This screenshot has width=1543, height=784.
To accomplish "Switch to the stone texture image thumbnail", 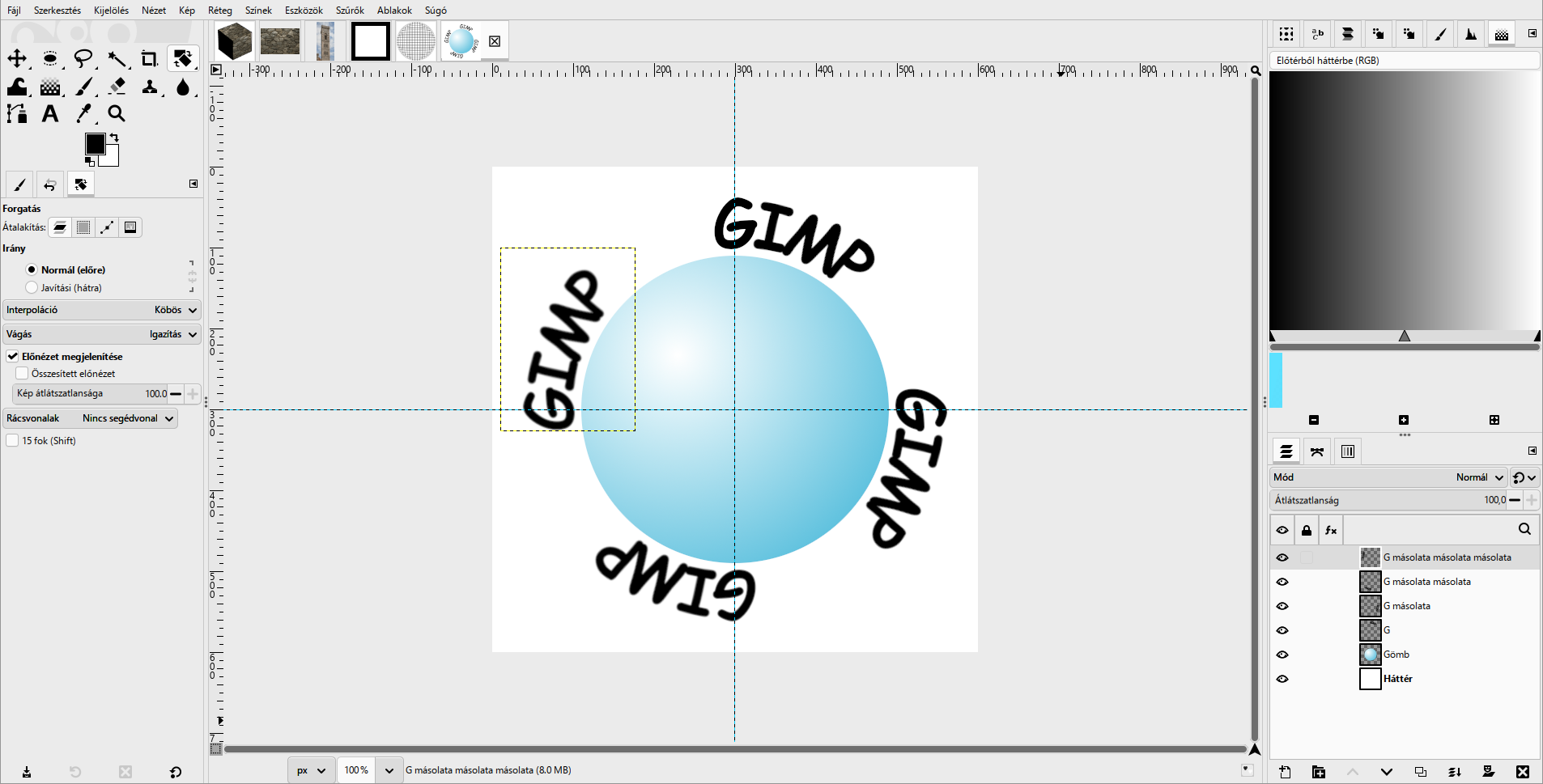I will coord(280,41).
